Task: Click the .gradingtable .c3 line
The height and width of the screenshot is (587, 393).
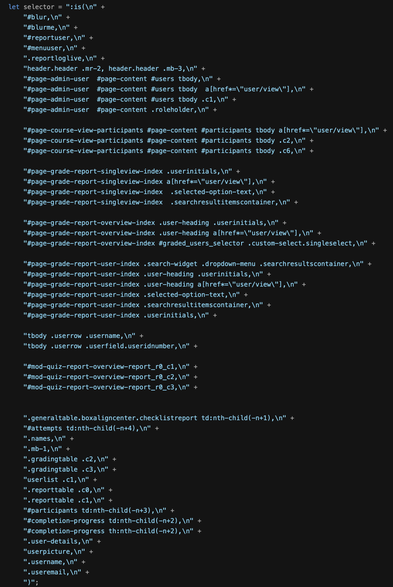Action: 70,469
